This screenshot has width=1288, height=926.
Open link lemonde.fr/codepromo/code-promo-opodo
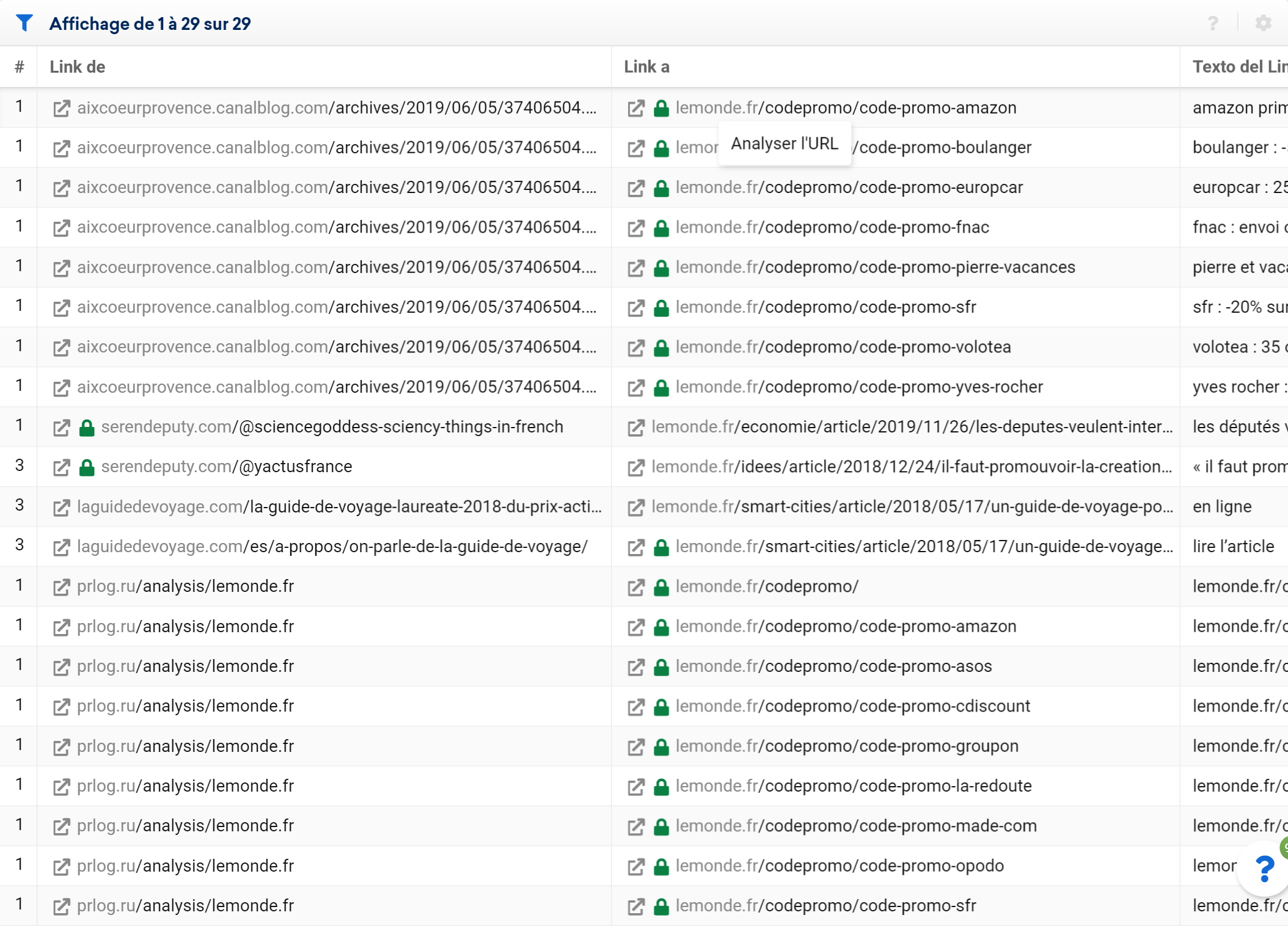[840, 866]
